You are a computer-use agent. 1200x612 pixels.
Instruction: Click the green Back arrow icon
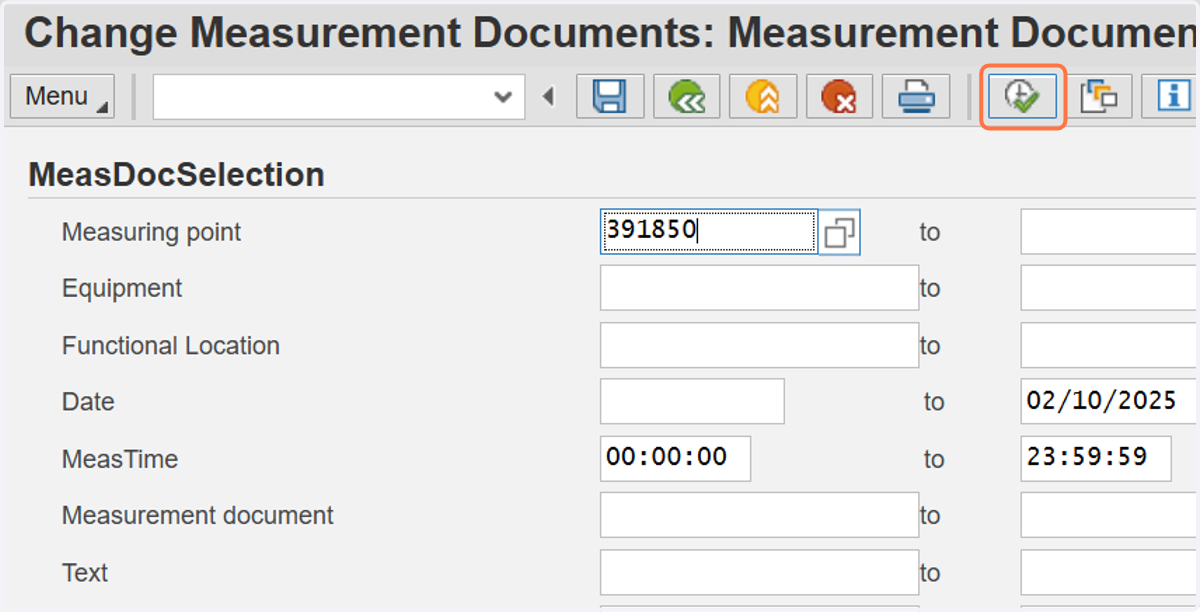click(687, 97)
